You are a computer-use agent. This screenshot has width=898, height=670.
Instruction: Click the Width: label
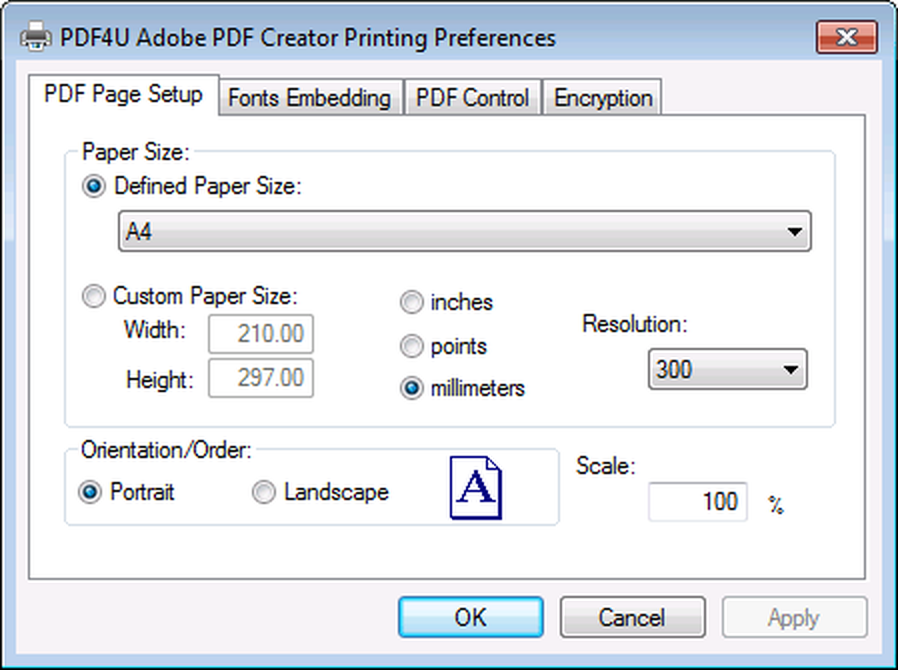tap(155, 330)
